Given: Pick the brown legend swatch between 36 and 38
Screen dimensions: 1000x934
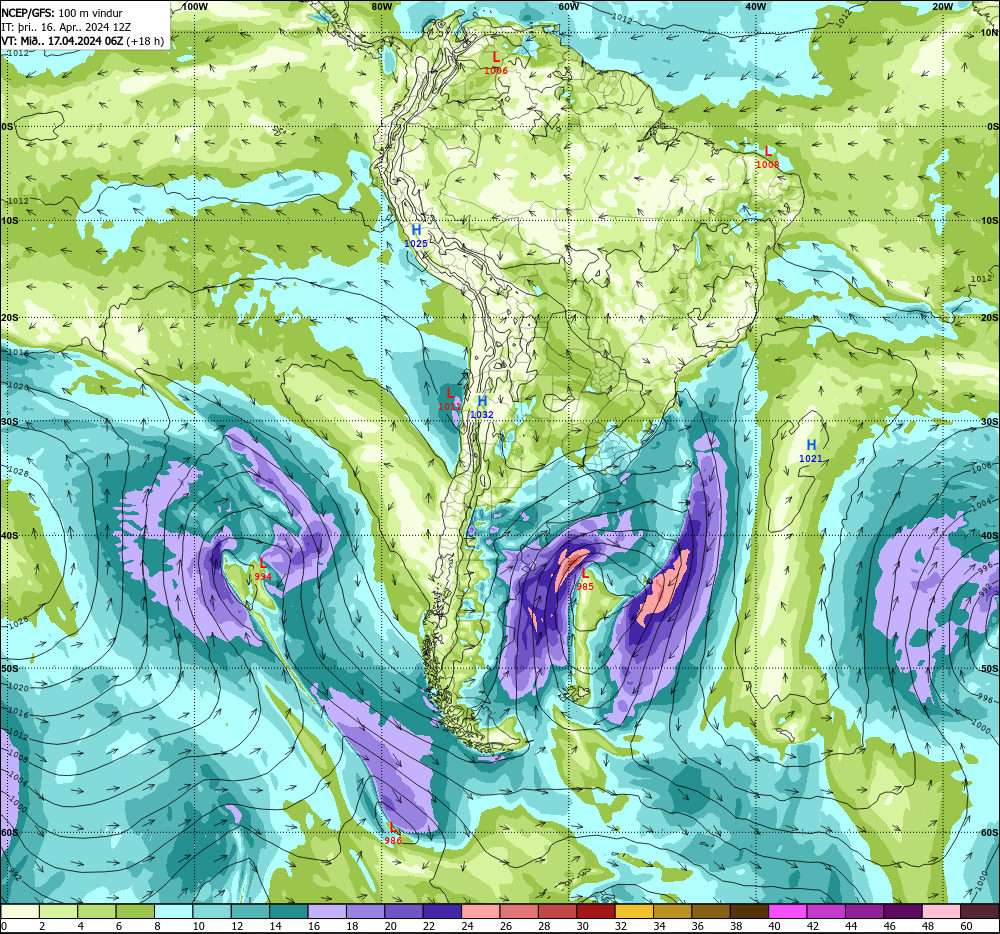Looking at the screenshot, I should pos(710,912).
